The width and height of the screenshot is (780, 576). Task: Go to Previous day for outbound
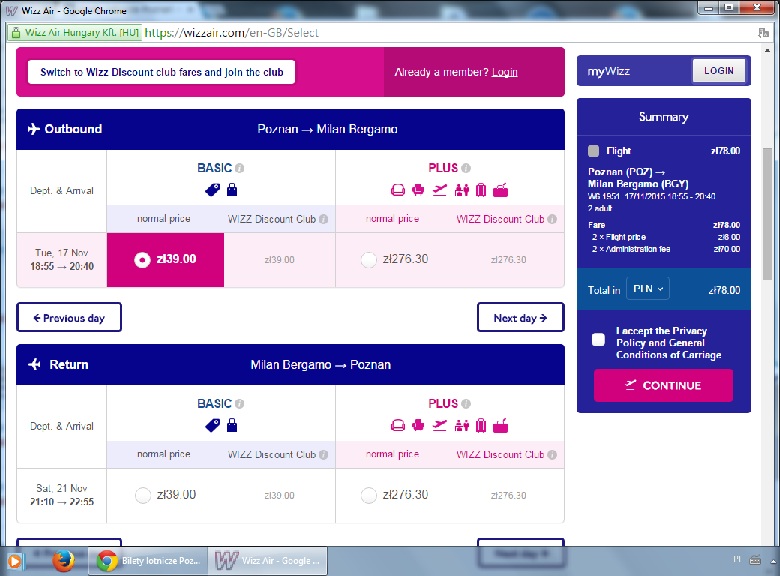point(69,317)
